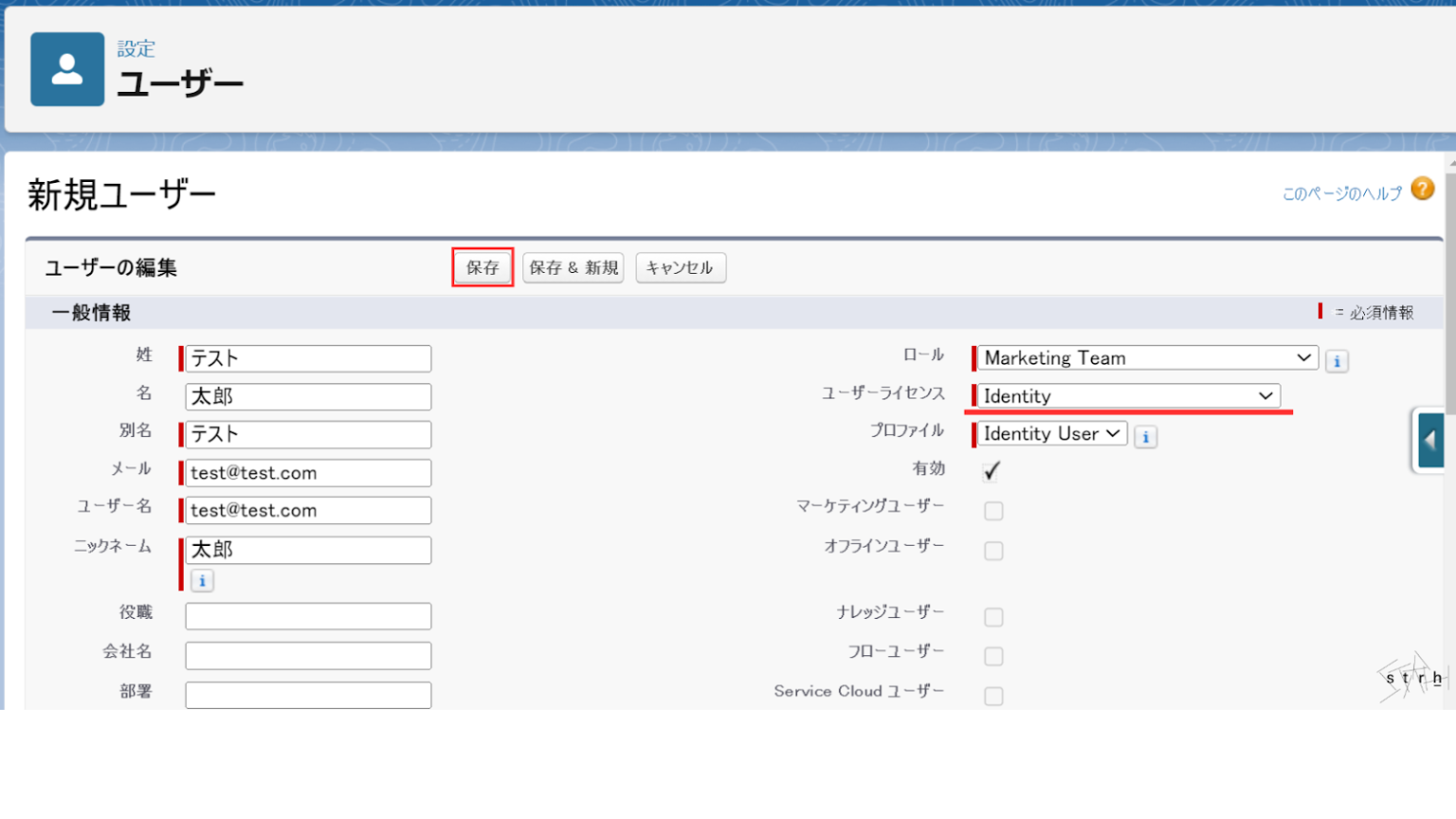1456x819 pixels.
Task: Open the 設定 breadcrumb link
Action: coord(136,49)
